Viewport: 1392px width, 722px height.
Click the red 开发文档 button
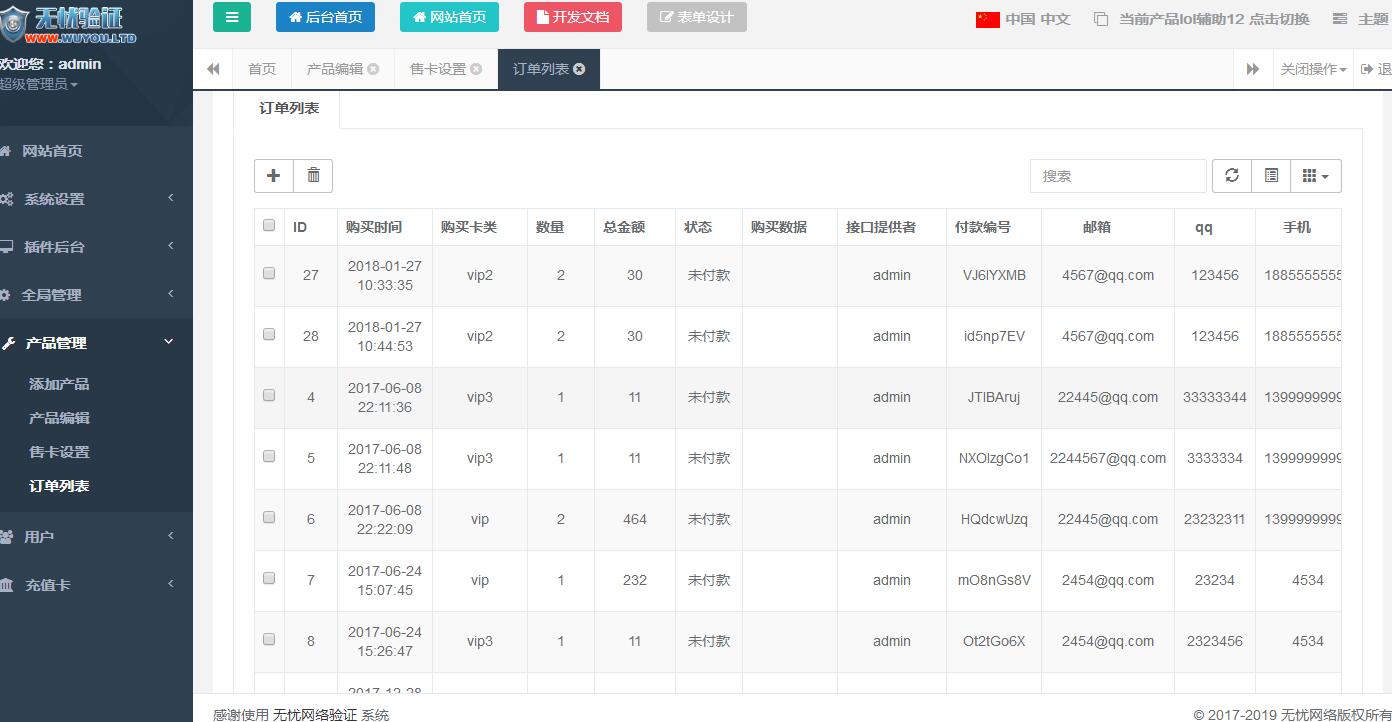point(572,17)
